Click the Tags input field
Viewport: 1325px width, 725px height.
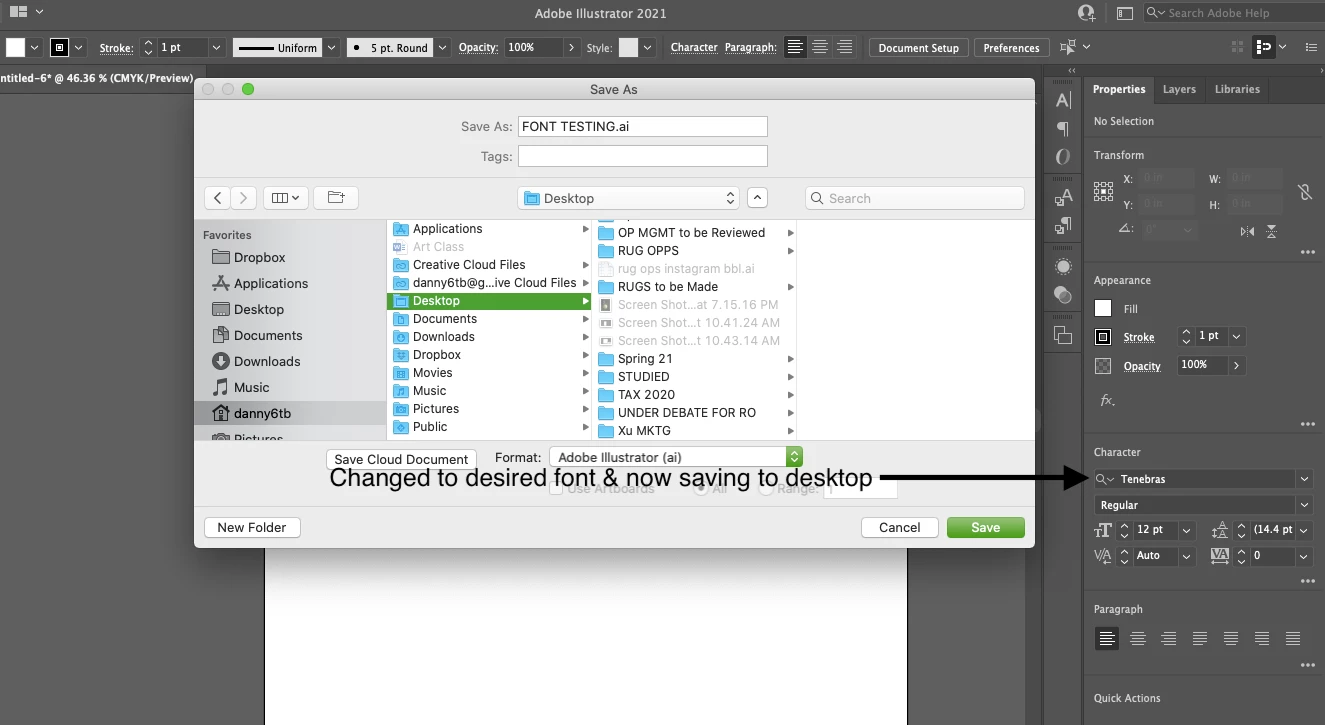click(642, 156)
